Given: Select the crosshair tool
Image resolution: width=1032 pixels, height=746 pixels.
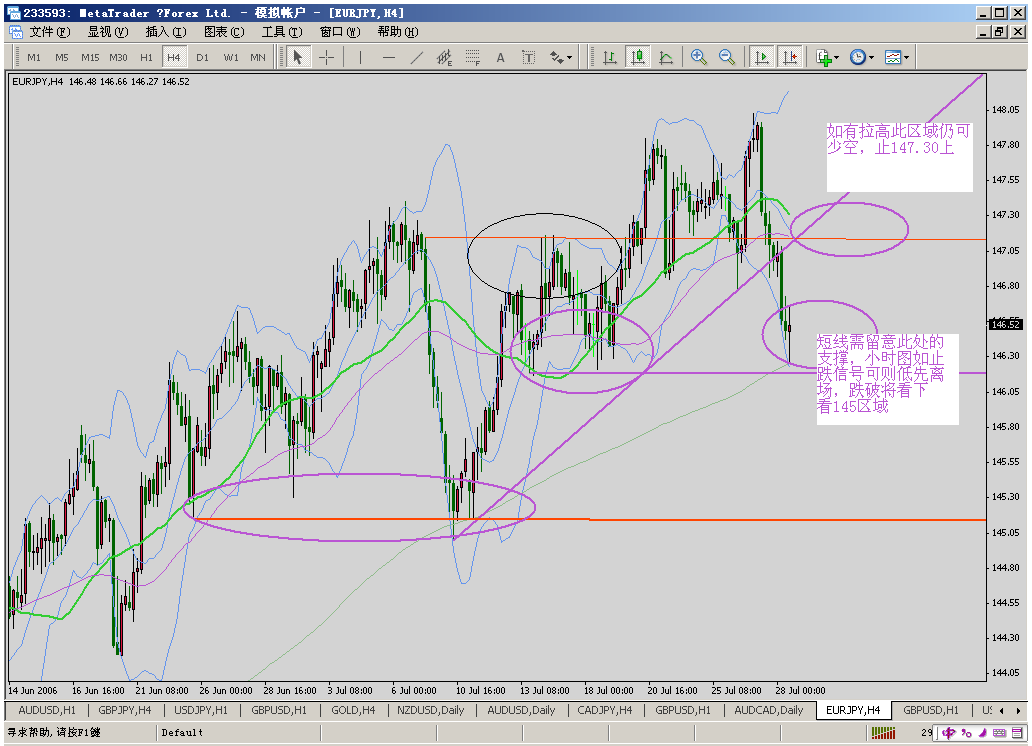Looking at the screenshot, I should click(326, 58).
